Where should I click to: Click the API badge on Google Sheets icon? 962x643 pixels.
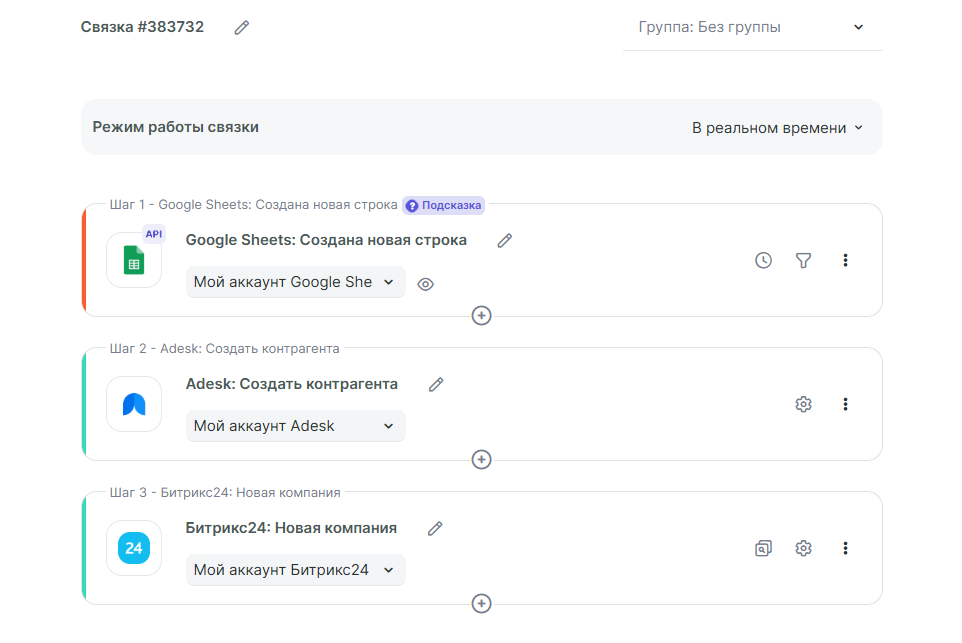pos(154,234)
